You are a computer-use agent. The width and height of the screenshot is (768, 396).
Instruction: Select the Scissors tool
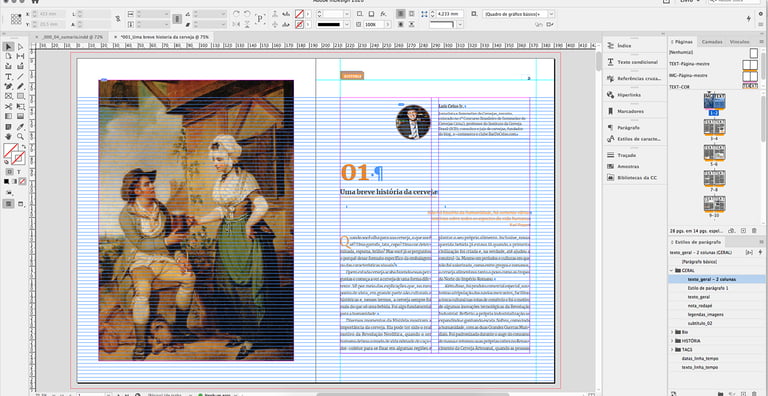coord(8,106)
